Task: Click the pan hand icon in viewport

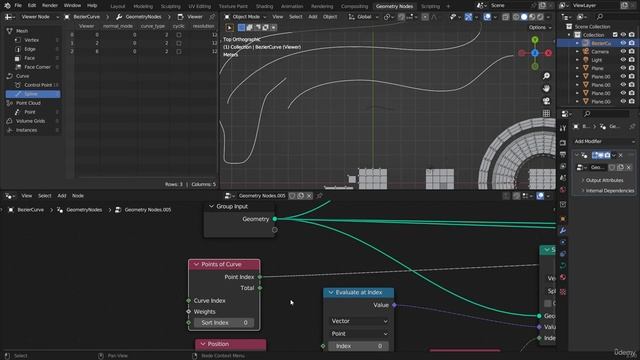Action: click(546, 89)
